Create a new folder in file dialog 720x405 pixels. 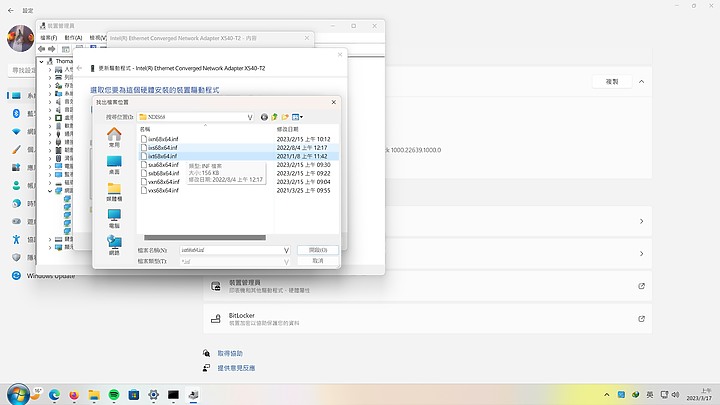(x=285, y=117)
